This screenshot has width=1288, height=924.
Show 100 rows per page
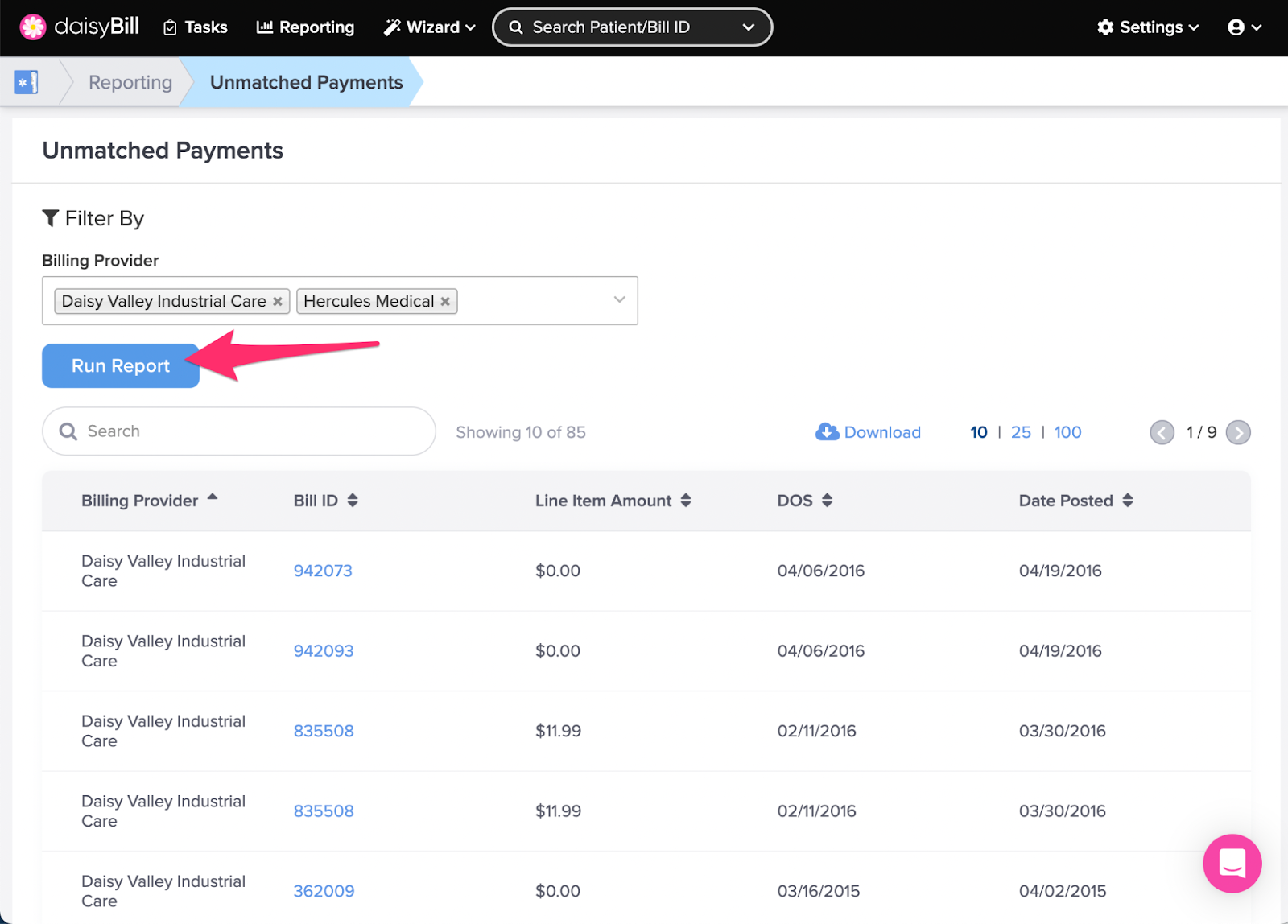[x=1068, y=432]
